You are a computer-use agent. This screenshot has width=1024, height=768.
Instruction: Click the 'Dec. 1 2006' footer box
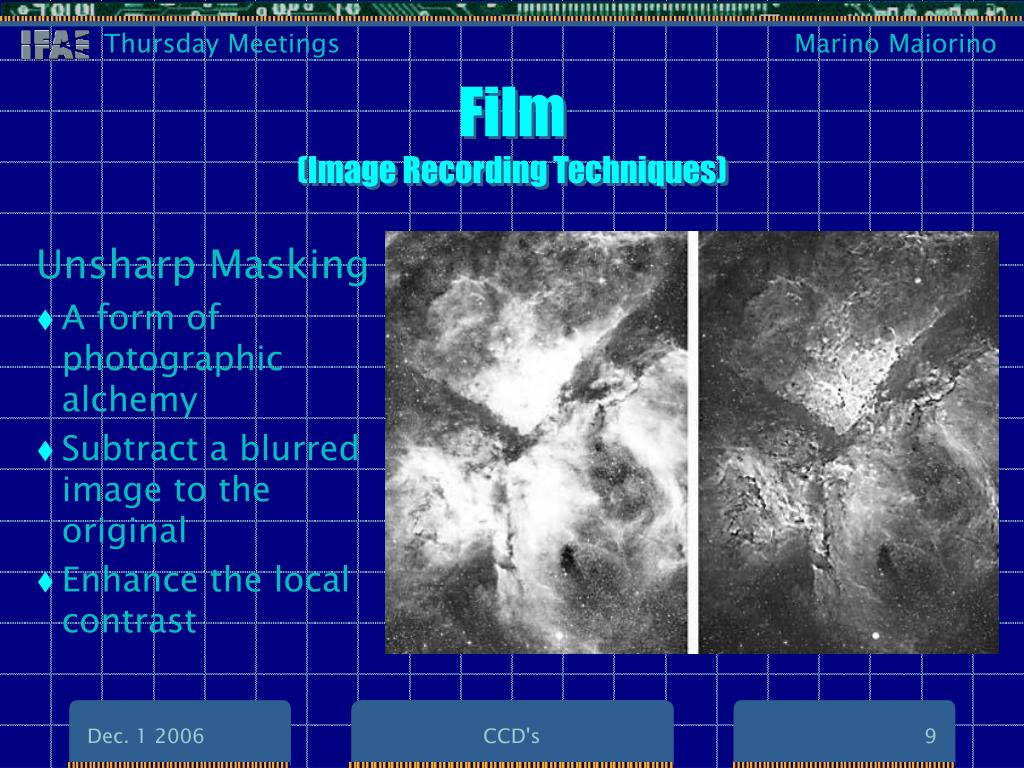[x=180, y=731]
